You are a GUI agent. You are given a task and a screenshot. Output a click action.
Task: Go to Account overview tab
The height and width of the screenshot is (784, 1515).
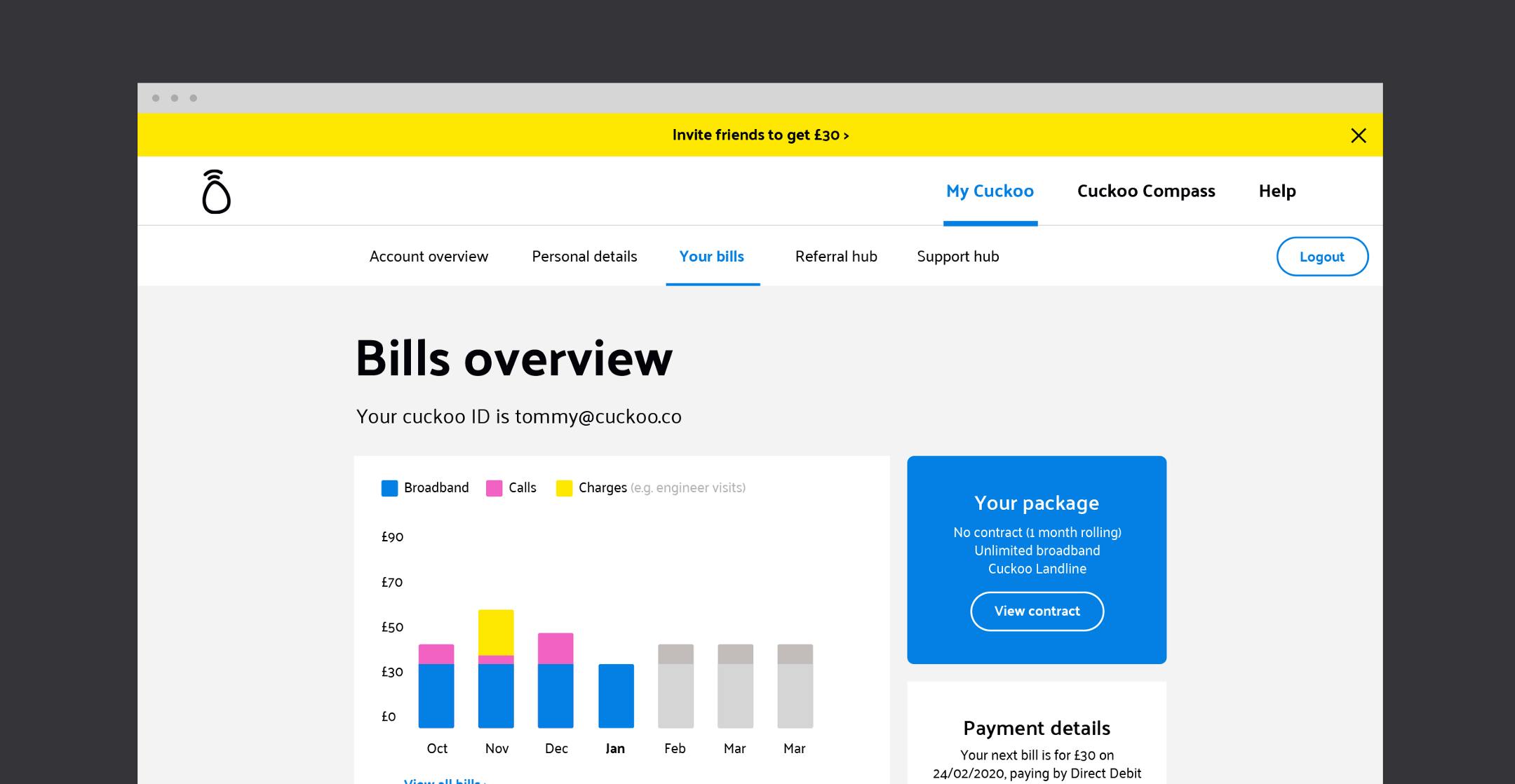[x=429, y=257]
